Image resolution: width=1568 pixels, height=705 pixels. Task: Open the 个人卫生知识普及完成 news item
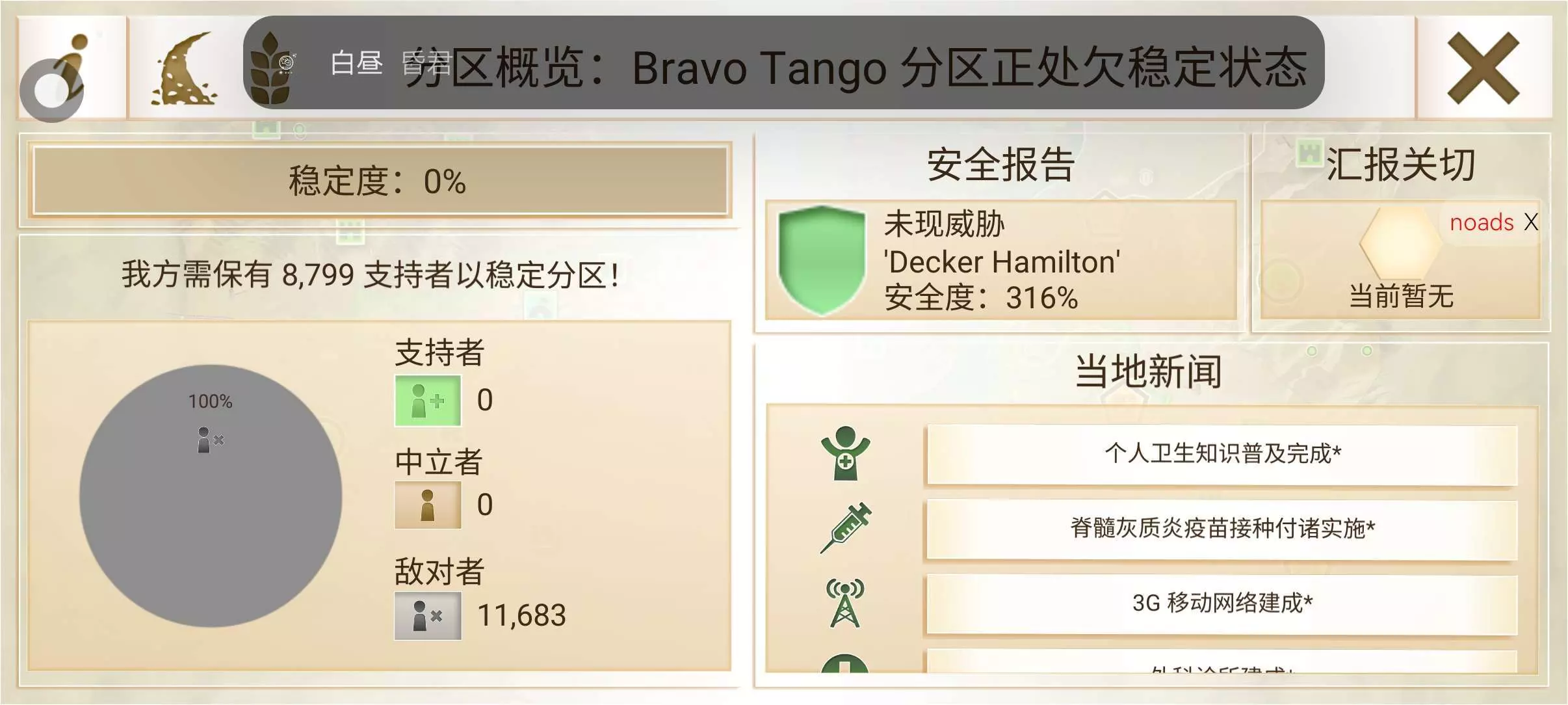[x=1222, y=454]
